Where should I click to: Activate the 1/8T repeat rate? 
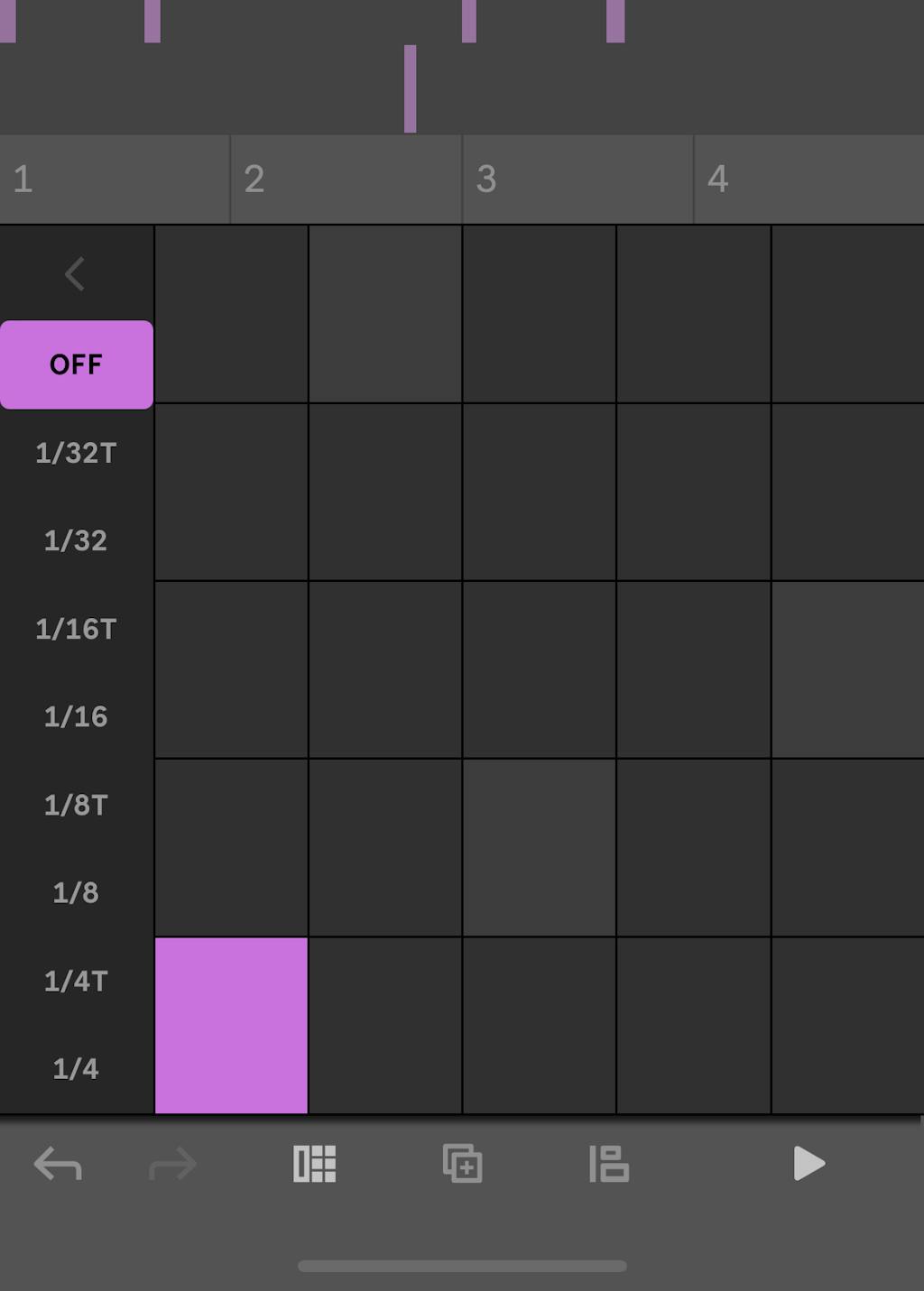(76, 806)
